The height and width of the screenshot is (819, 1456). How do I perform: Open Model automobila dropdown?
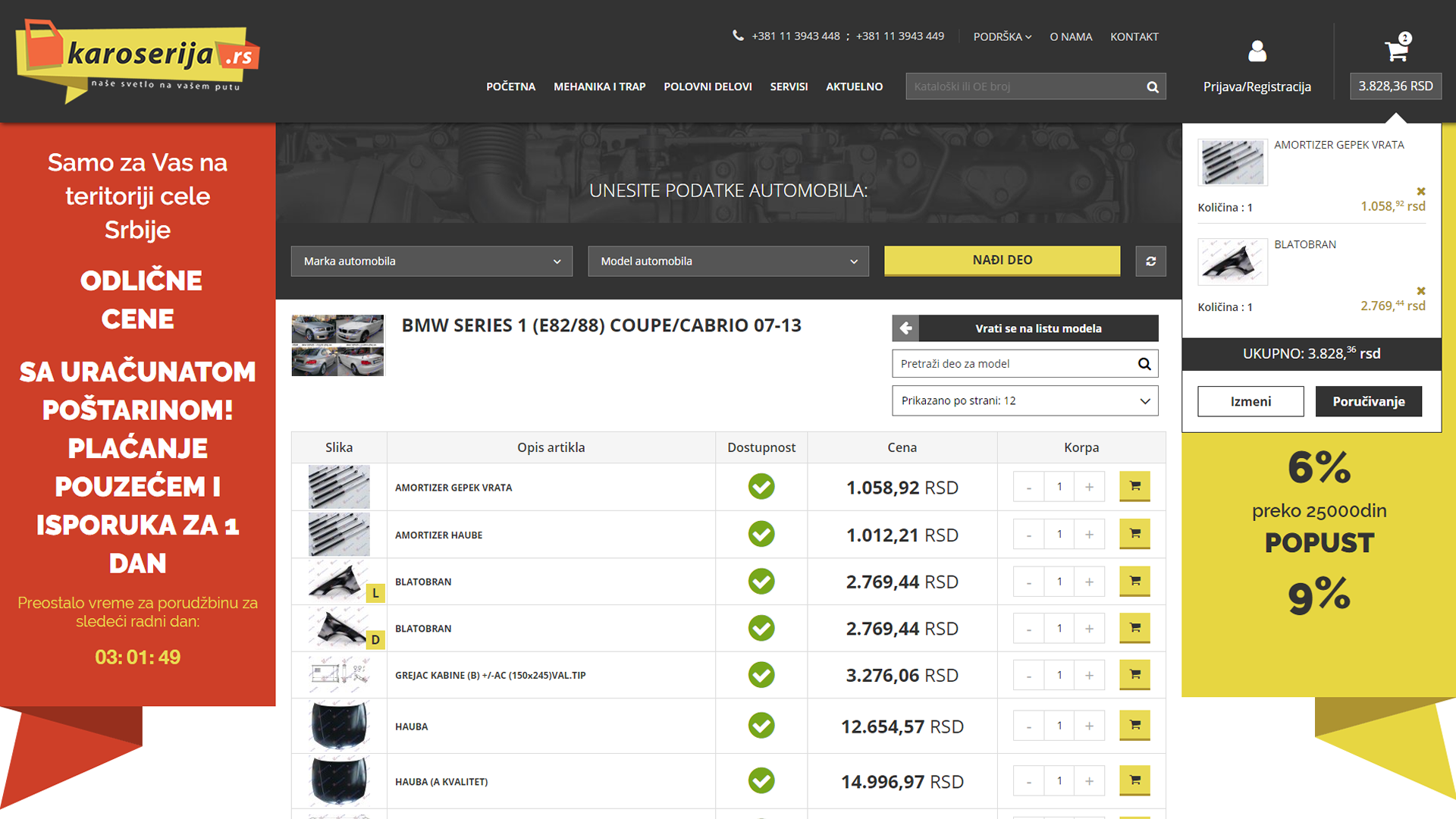(728, 261)
